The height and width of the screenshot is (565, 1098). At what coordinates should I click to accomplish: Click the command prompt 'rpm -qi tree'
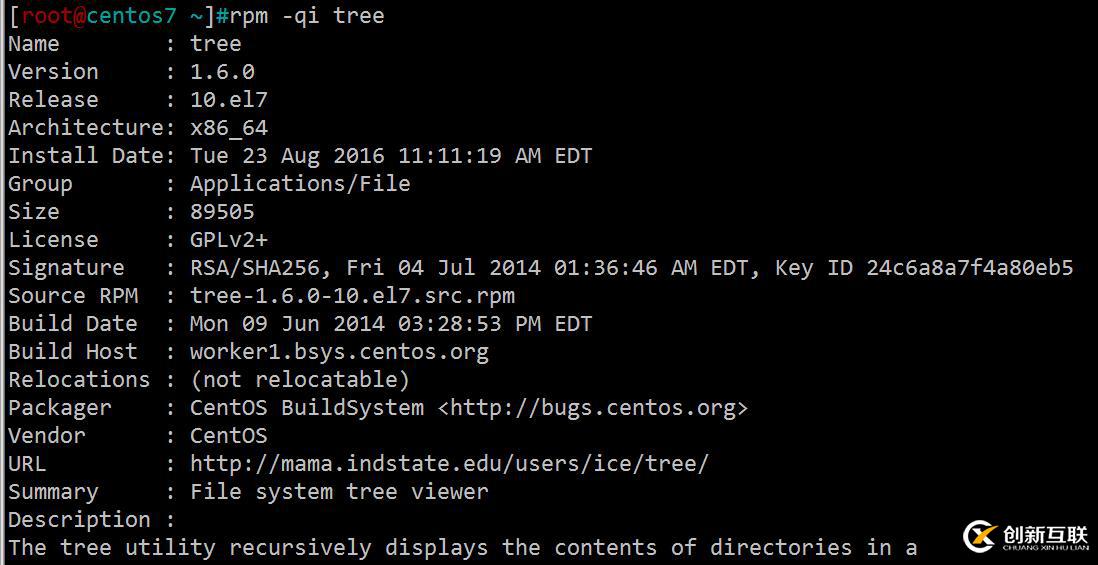[x=307, y=15]
